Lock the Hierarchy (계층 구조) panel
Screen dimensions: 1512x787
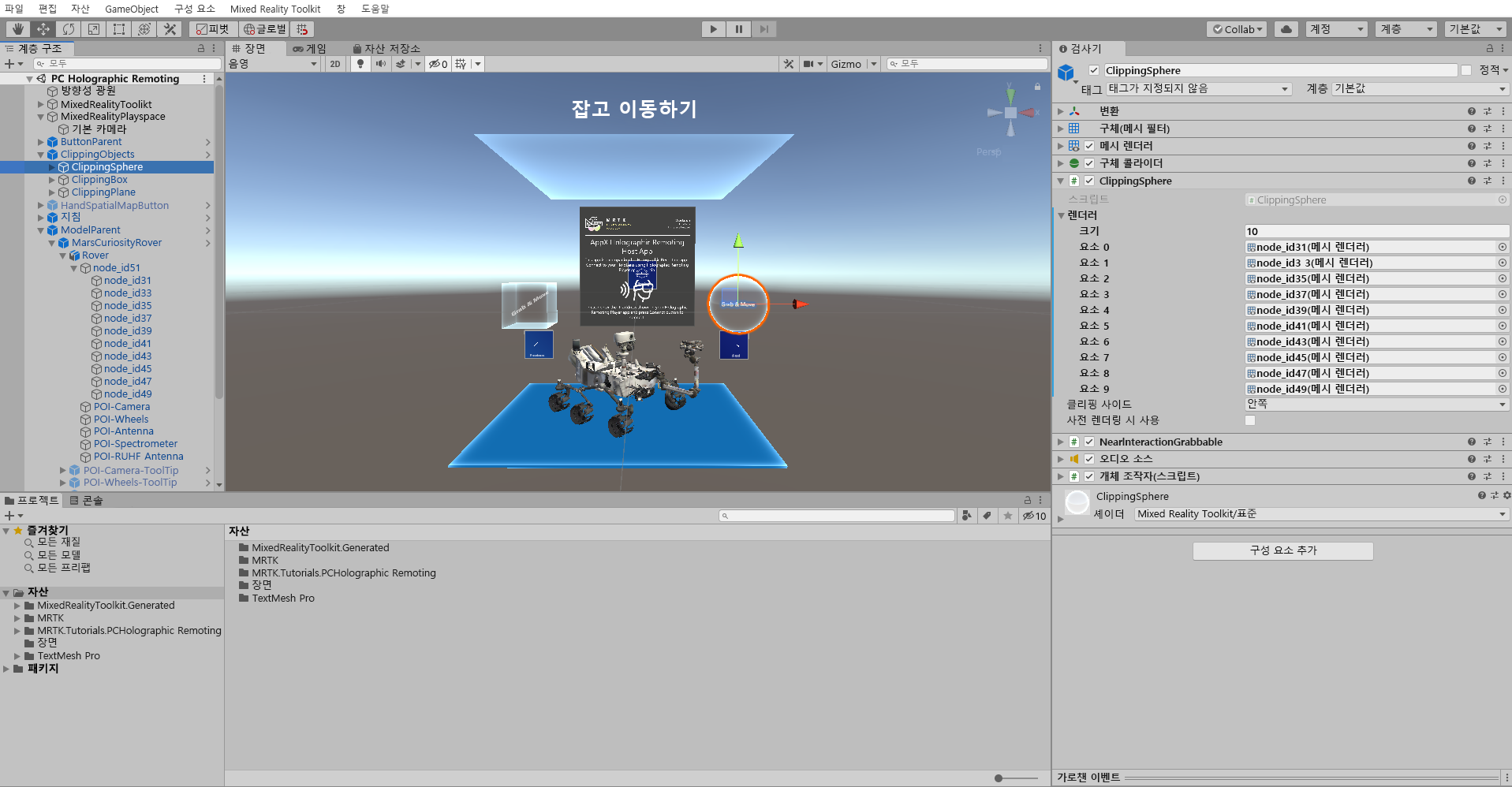[x=200, y=49]
